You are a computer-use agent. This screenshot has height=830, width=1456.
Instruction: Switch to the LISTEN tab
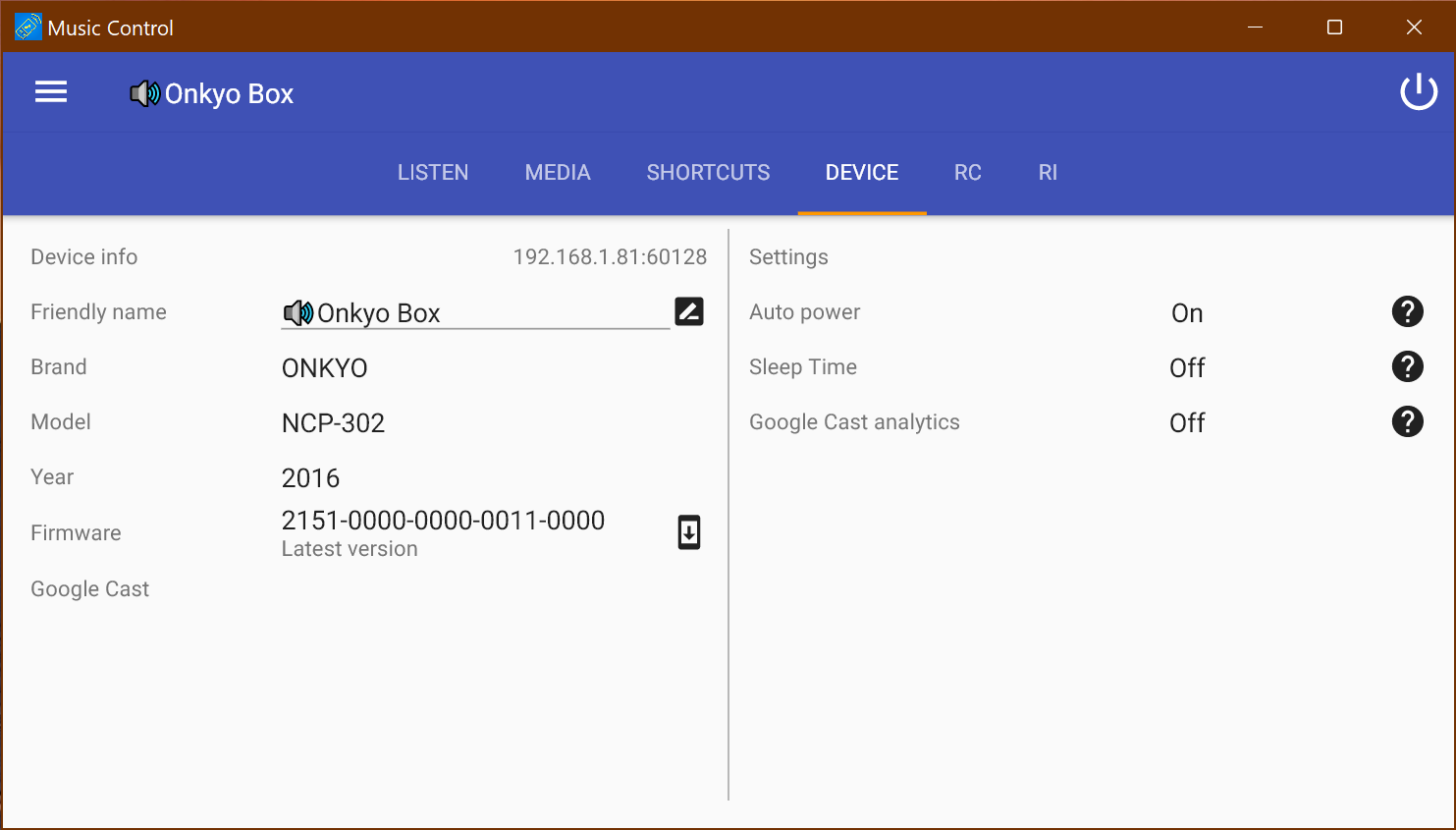433,173
